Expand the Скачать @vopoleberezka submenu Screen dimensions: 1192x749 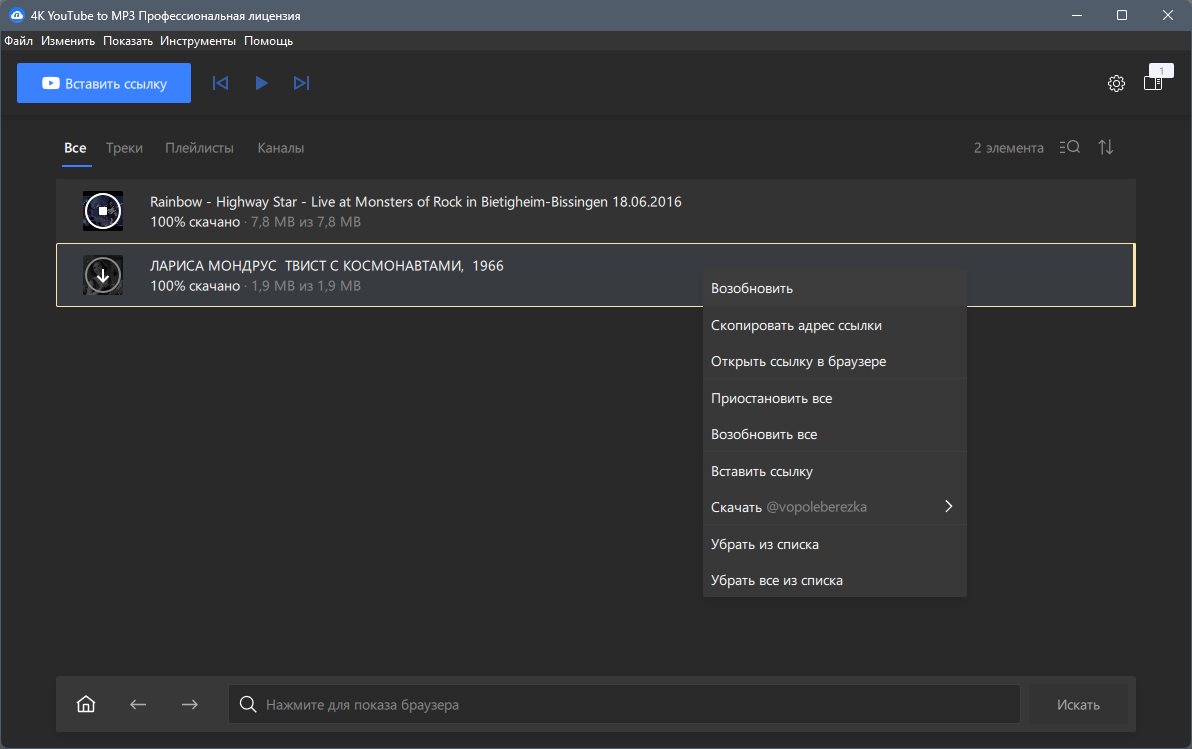point(834,507)
